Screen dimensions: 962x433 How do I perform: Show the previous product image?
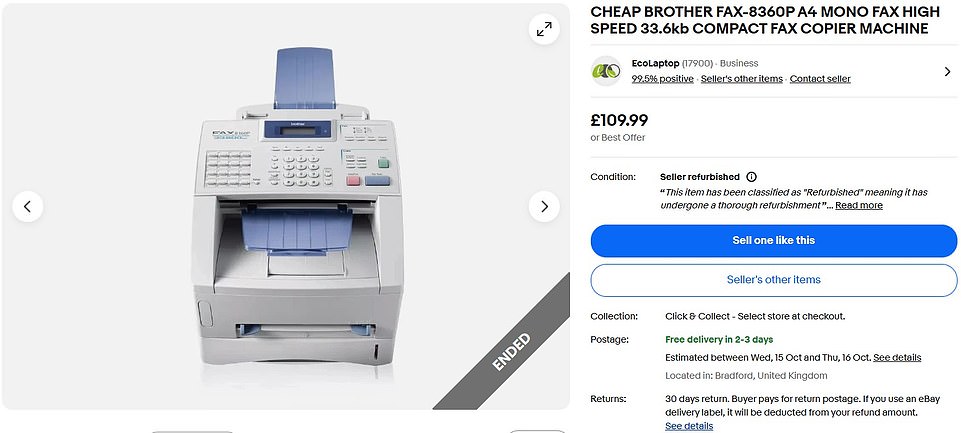[x=28, y=207]
